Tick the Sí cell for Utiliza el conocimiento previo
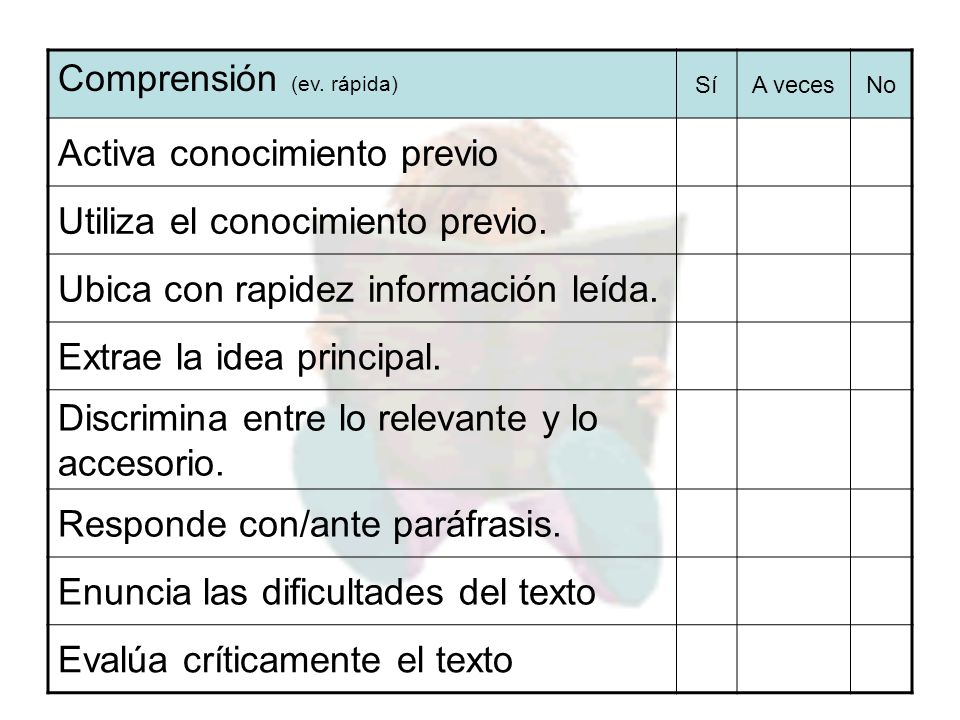960x720 pixels. coord(707,220)
